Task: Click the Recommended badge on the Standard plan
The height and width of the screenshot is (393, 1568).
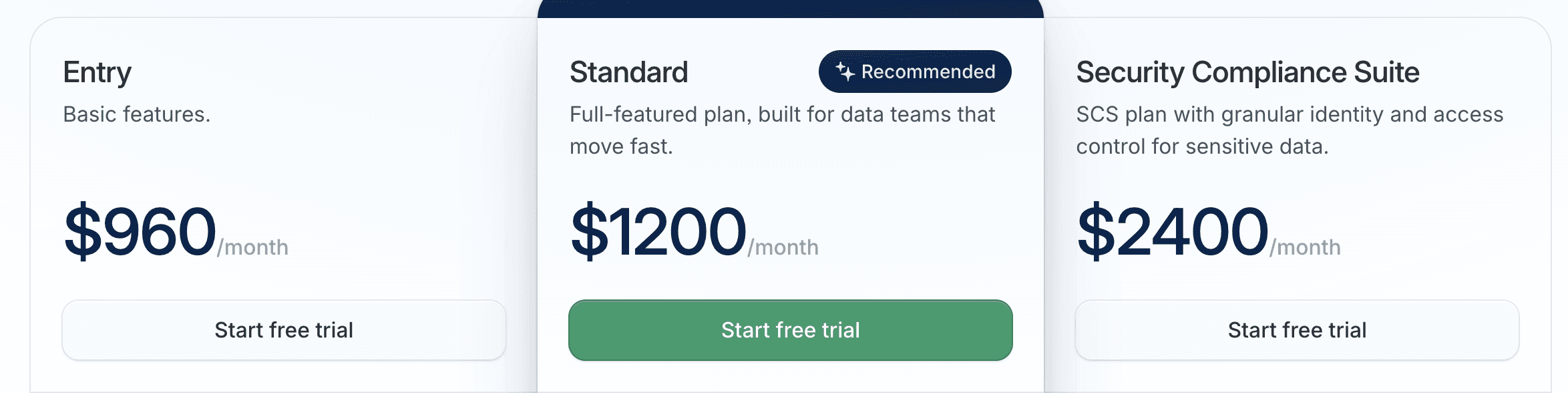Action: pyautogui.click(x=914, y=72)
